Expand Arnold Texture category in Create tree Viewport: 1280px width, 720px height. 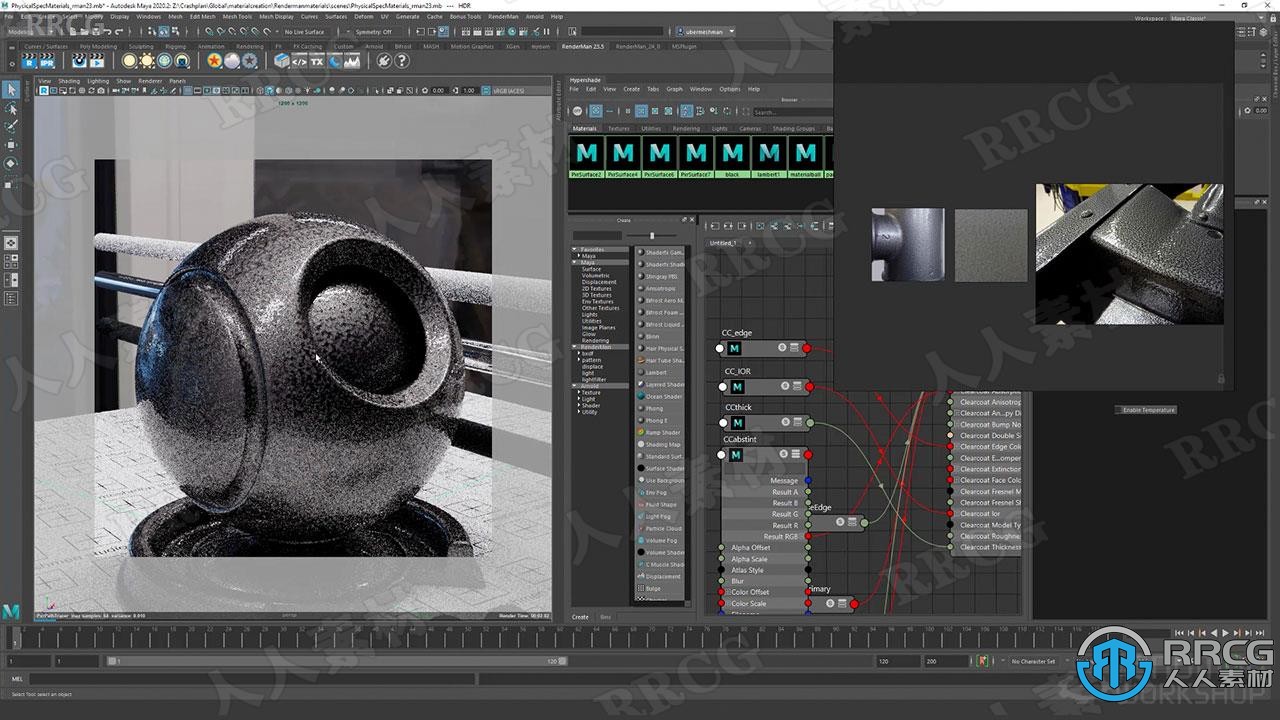coord(579,392)
